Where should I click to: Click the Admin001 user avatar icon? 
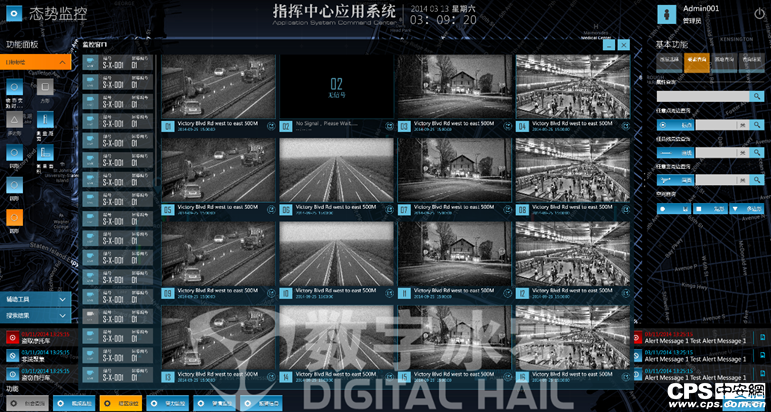click(666, 13)
